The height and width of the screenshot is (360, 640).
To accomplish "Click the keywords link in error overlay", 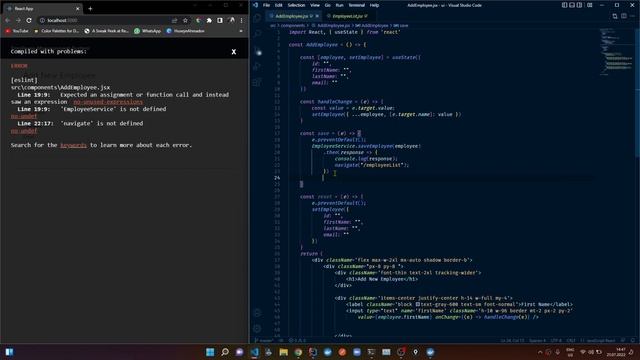I will pyautogui.click(x=73, y=145).
